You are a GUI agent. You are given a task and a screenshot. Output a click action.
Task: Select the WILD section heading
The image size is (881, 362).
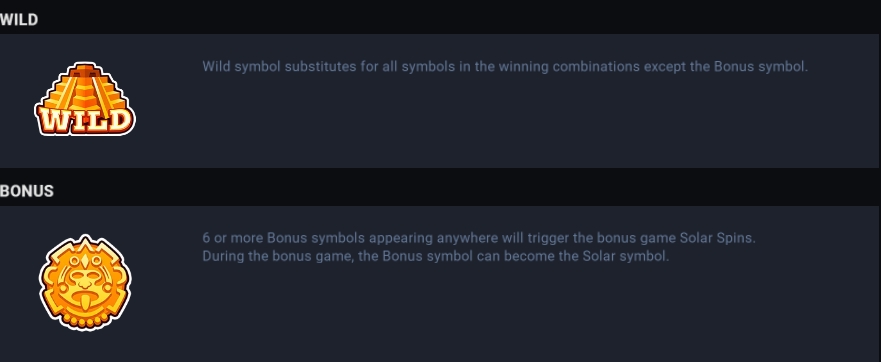(19, 20)
